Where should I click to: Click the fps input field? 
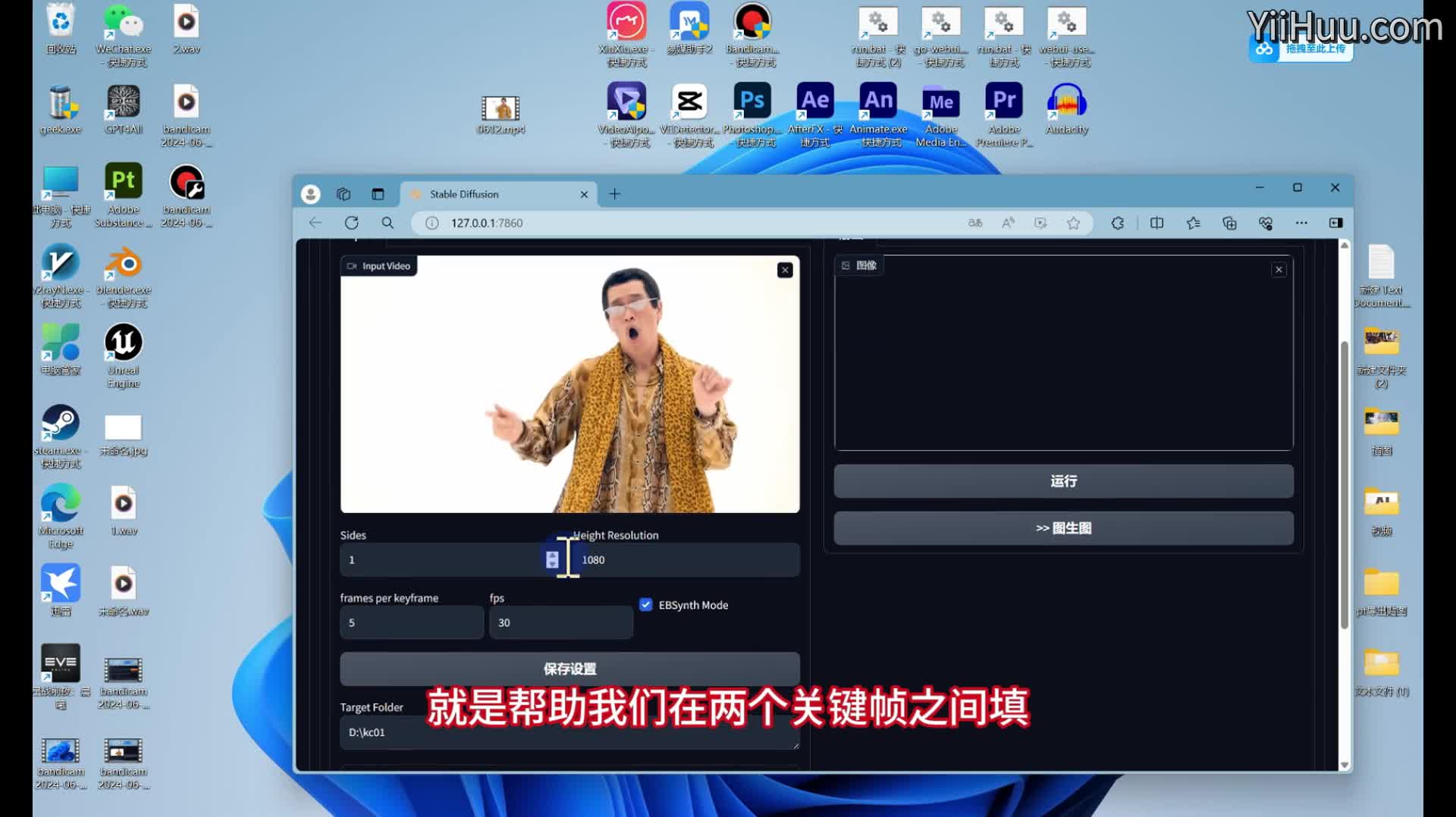561,623
